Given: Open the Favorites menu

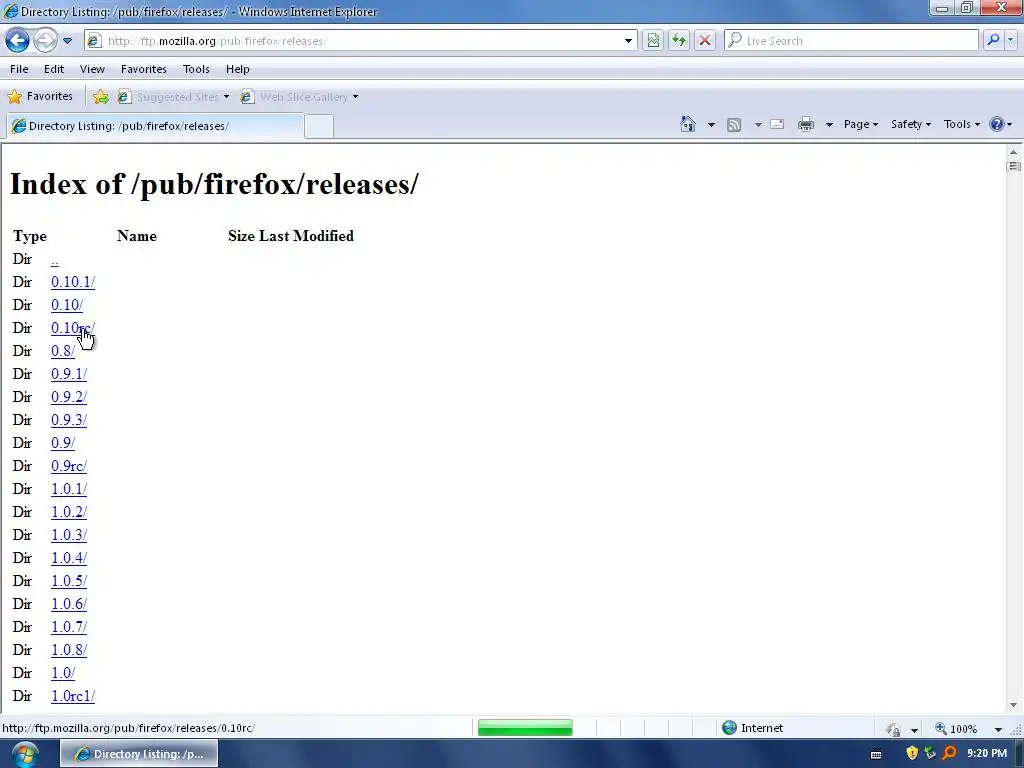Looking at the screenshot, I should click(144, 69).
